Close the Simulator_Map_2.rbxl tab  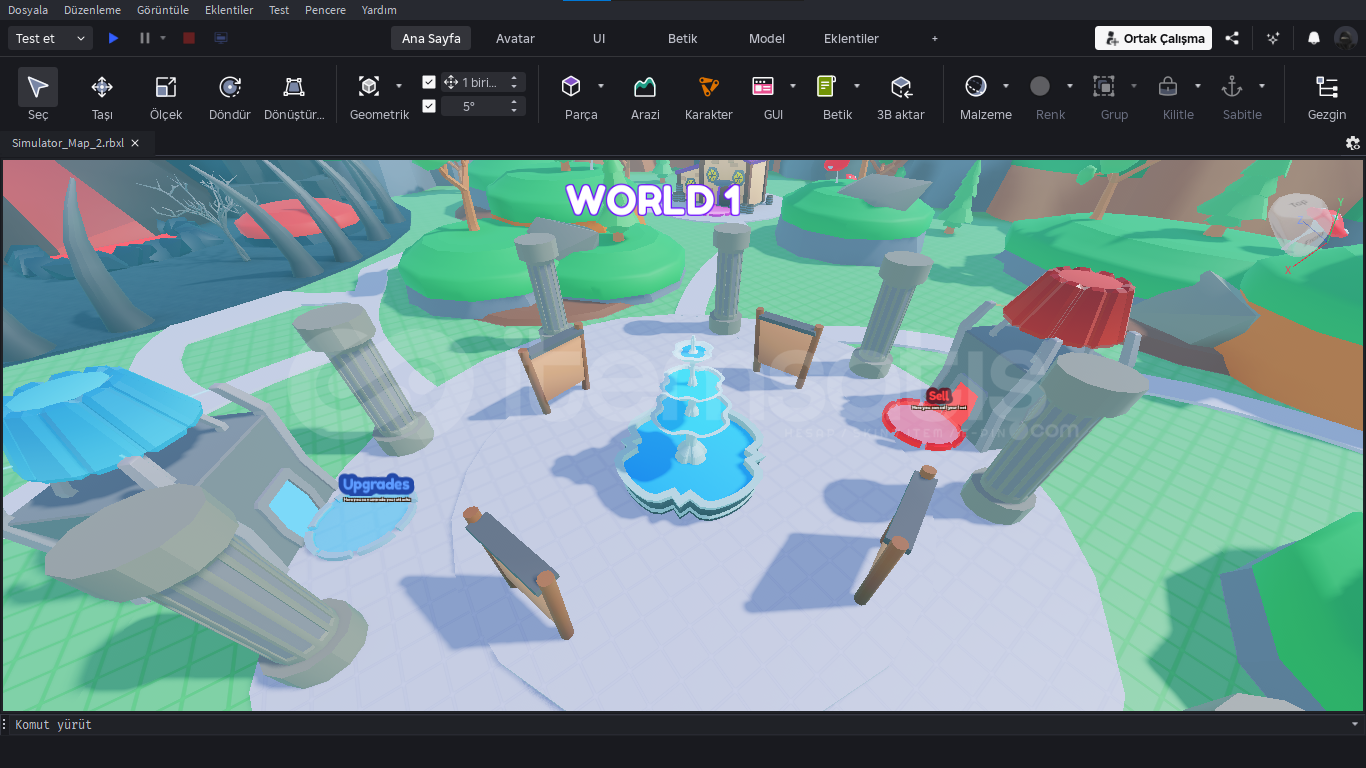[135, 143]
